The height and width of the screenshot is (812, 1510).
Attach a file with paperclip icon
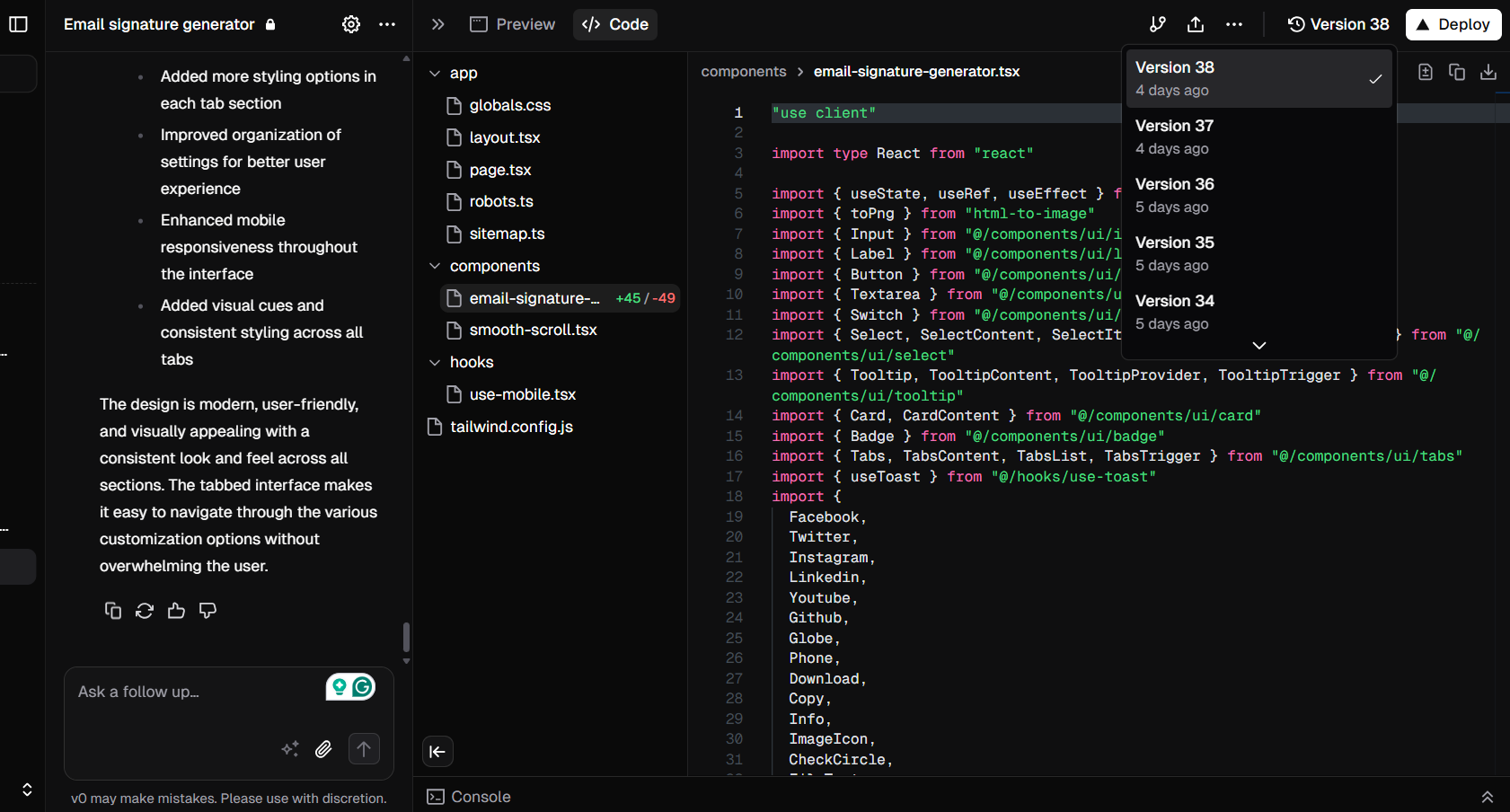tap(323, 749)
